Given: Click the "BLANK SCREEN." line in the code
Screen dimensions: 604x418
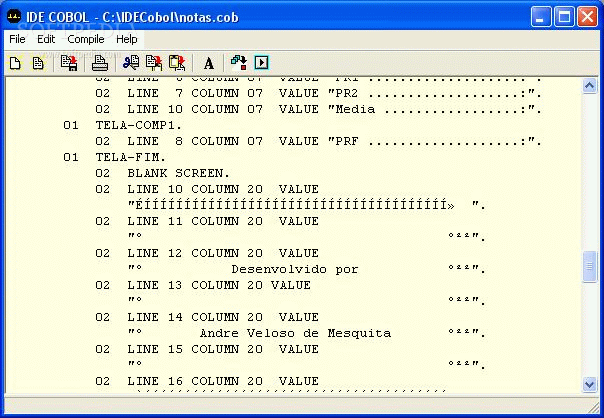Looking at the screenshot, I should click(x=162, y=173).
